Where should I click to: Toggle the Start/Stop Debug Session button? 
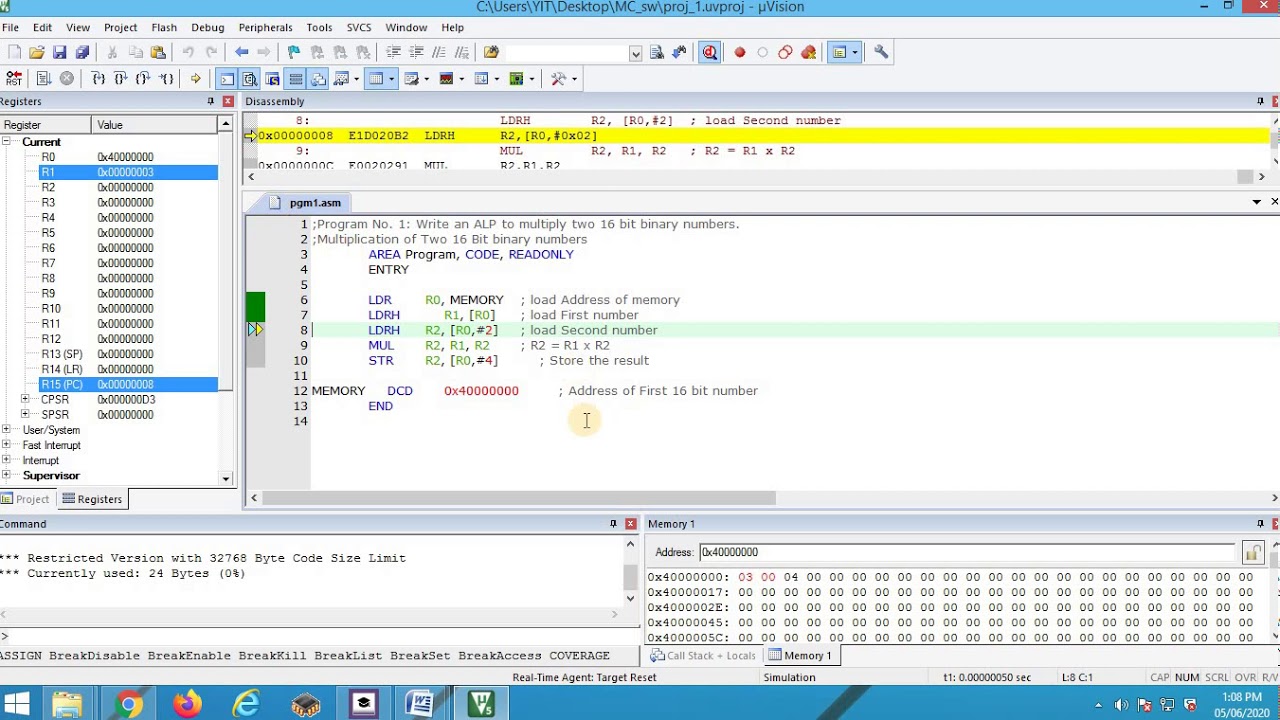tap(710, 52)
